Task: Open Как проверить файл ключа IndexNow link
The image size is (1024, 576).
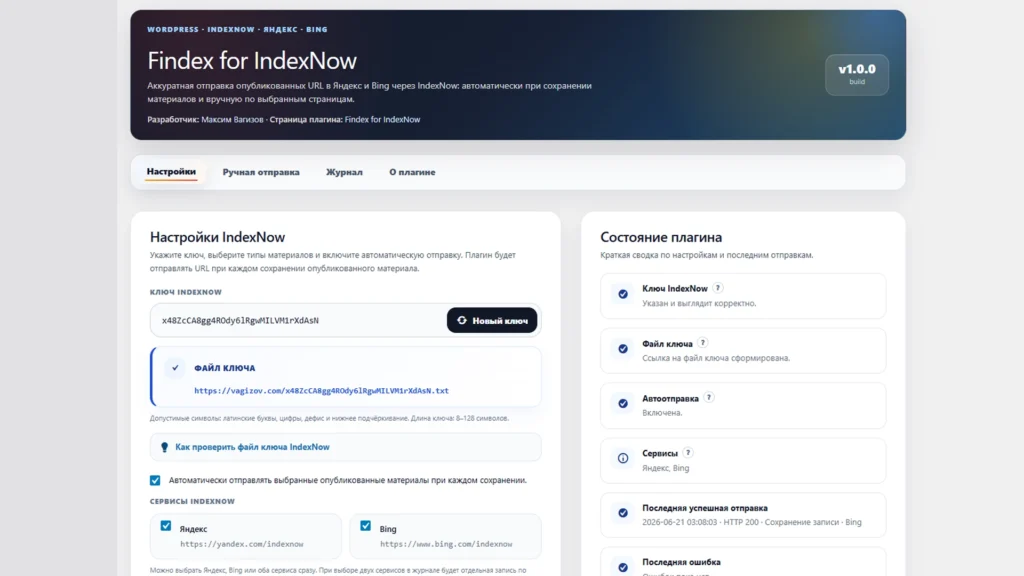Action: pos(252,447)
